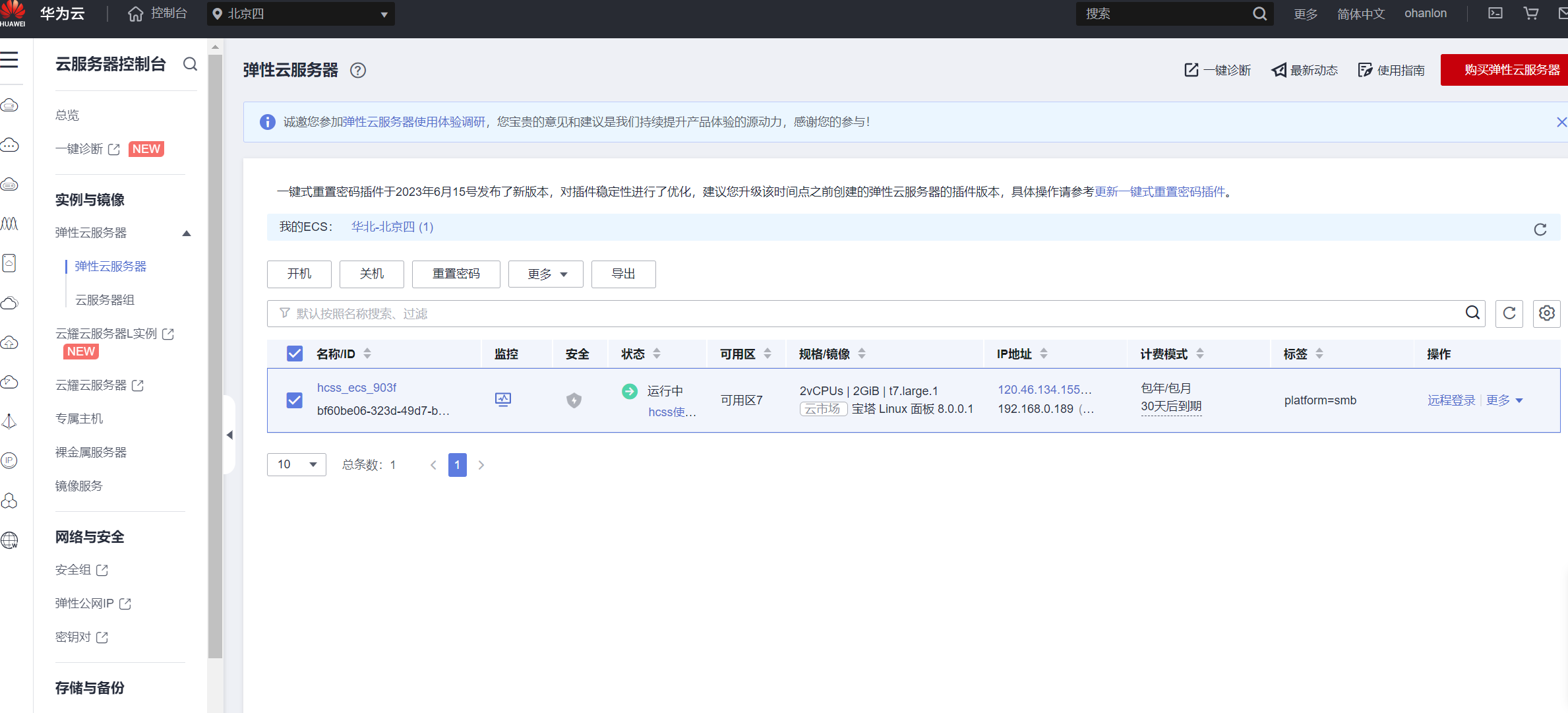Click the 重置密码 button

coord(456,274)
